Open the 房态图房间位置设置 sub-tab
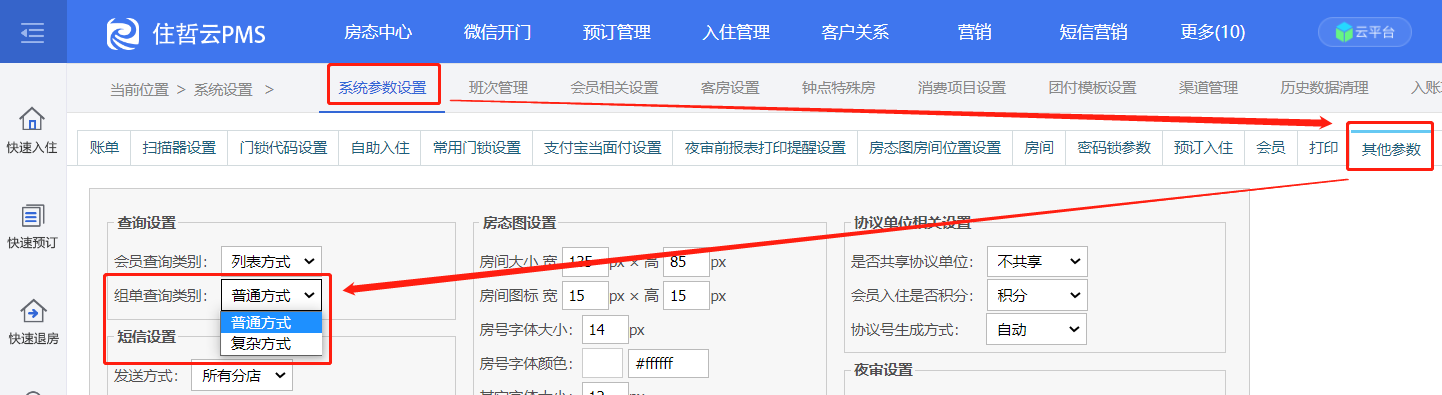This screenshot has height=395, width=1442. point(935,148)
